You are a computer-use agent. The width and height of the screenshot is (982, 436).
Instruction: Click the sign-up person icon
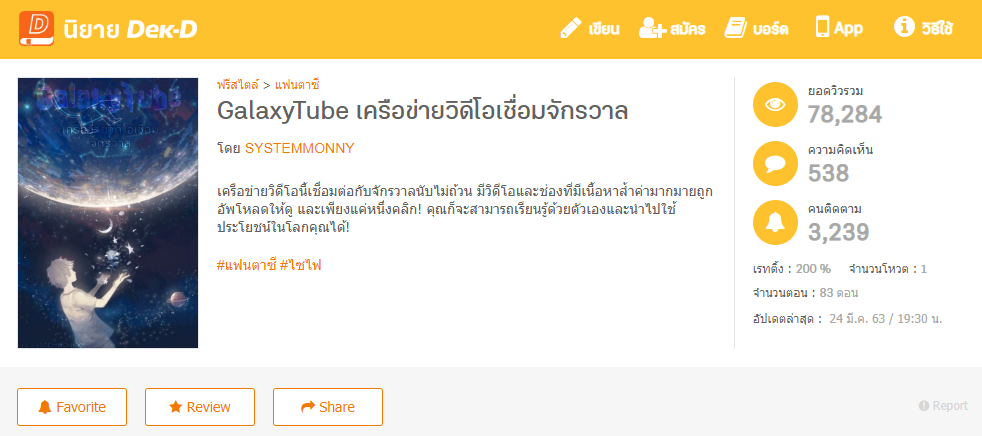click(x=653, y=28)
